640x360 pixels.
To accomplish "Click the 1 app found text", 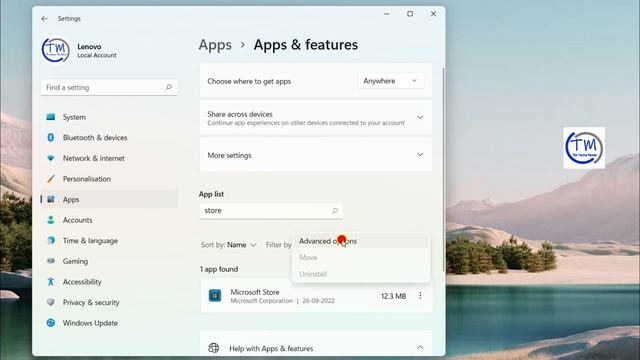I will [219, 269].
